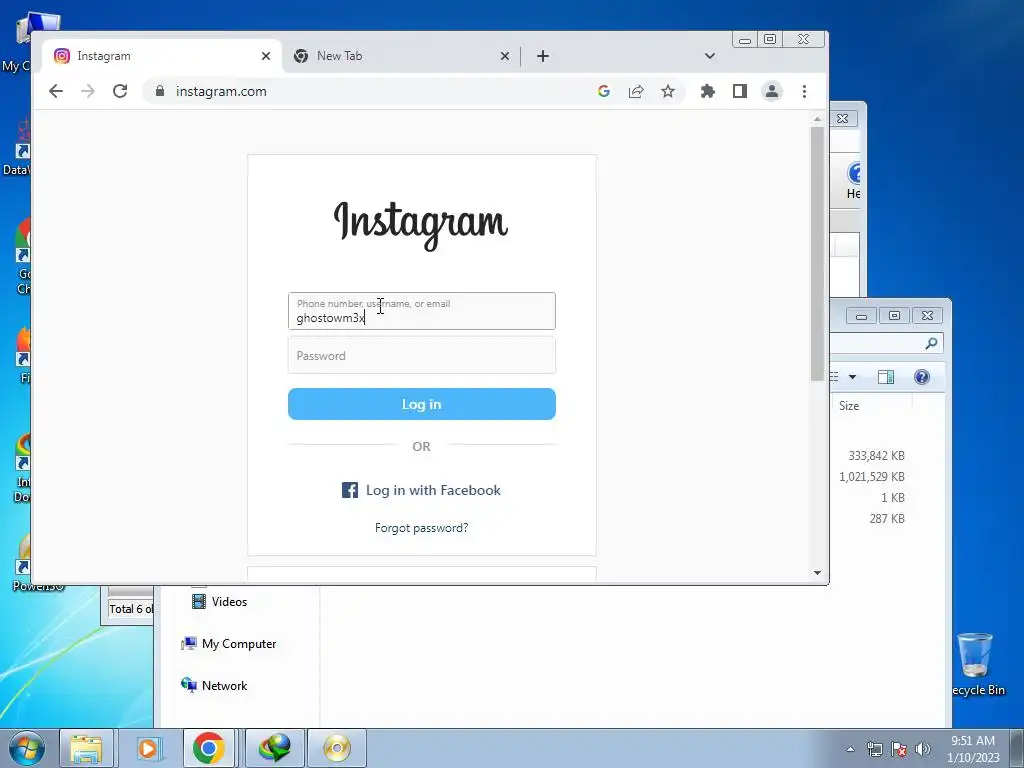Screen dimensions: 1024x768
Task: Open the Chrome profile avatar
Action: tap(772, 91)
